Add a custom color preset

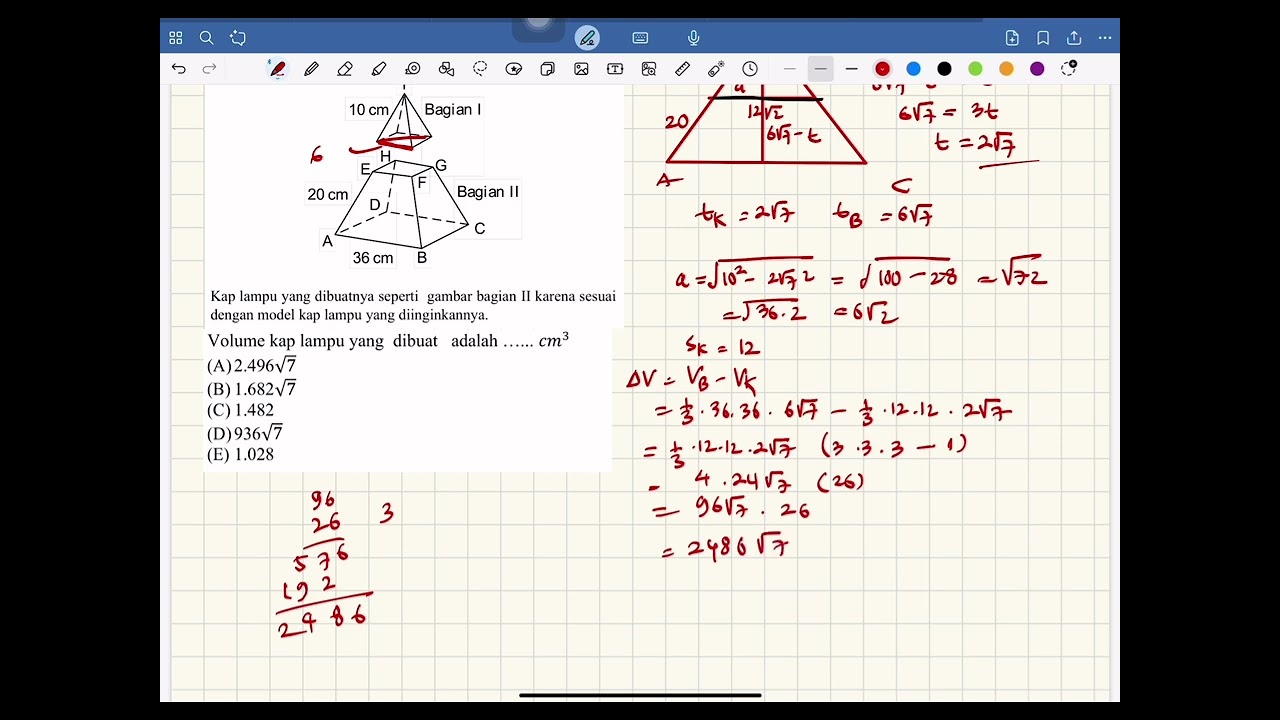tap(1069, 69)
